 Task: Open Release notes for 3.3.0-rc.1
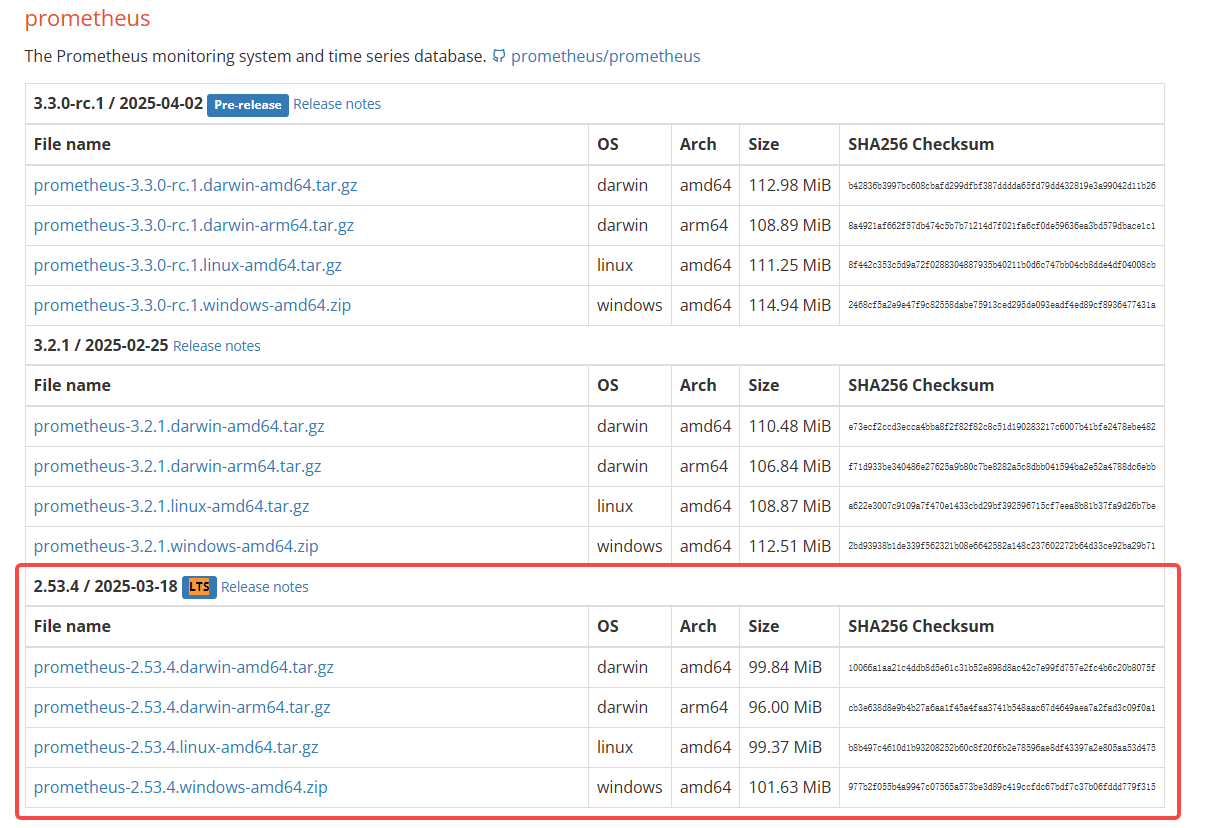coord(337,104)
